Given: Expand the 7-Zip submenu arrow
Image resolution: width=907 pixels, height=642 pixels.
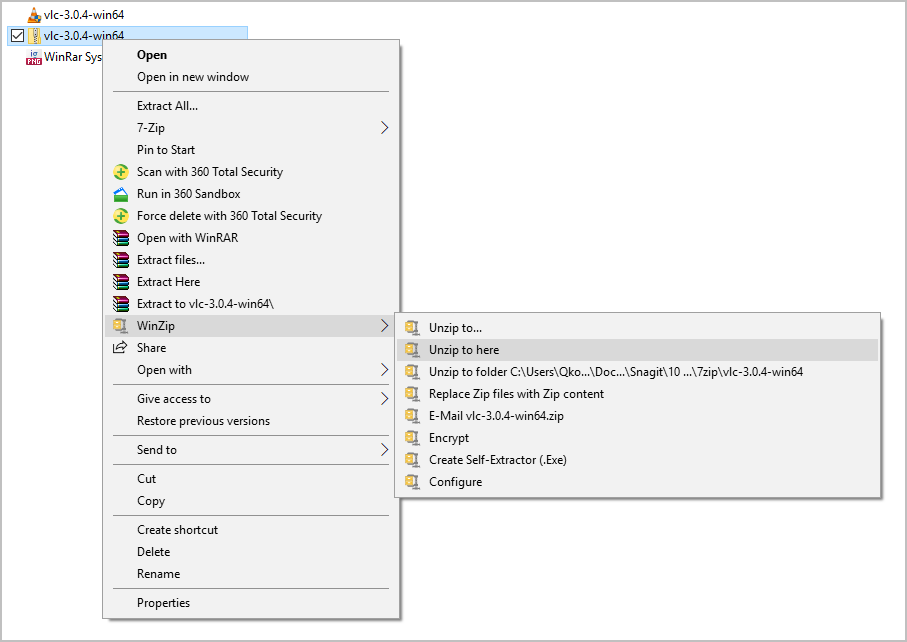Looking at the screenshot, I should coord(385,128).
